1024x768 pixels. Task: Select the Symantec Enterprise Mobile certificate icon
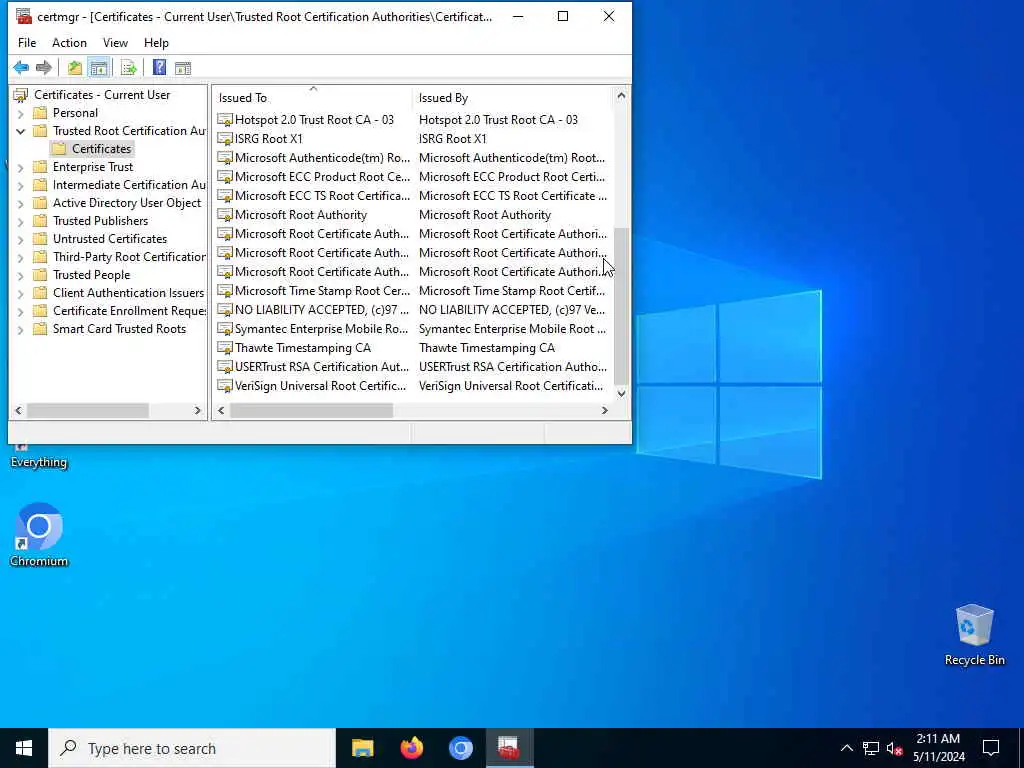click(225, 328)
